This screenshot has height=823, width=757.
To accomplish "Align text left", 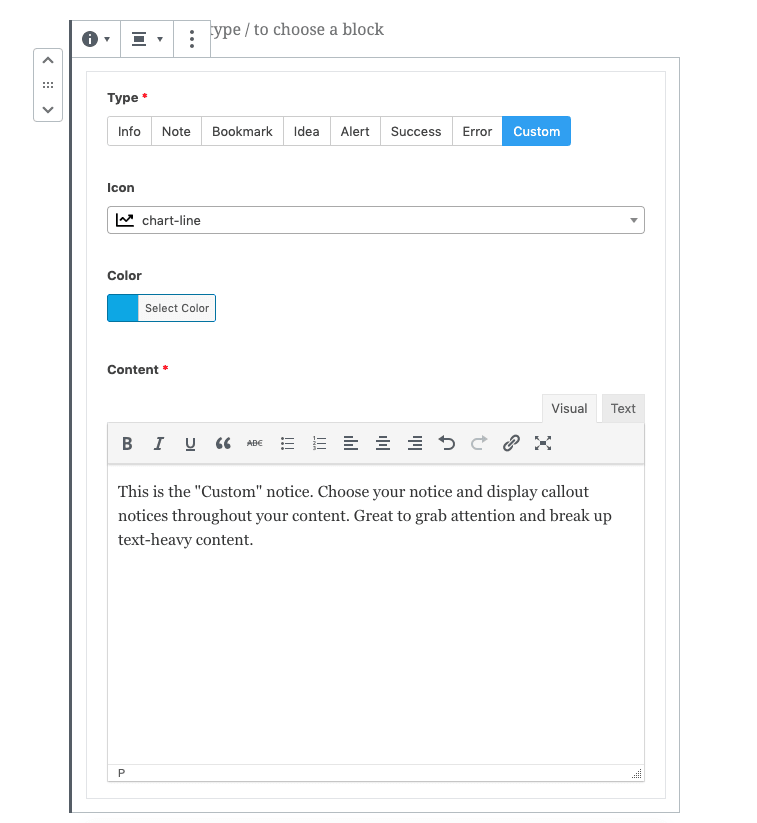I will click(x=351, y=444).
